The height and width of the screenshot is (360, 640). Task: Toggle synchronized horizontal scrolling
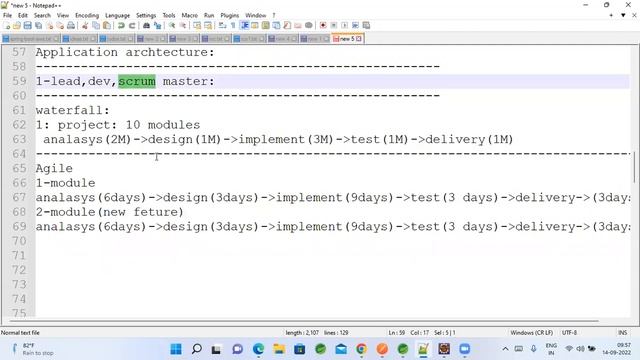(x=208, y=26)
